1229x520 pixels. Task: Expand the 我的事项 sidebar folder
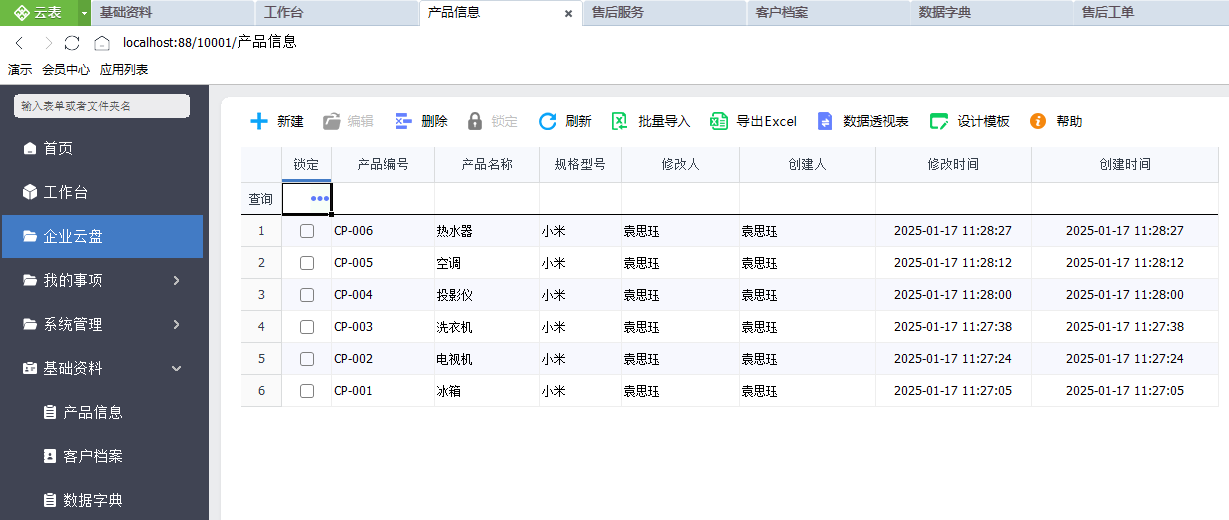pyautogui.click(x=177, y=281)
